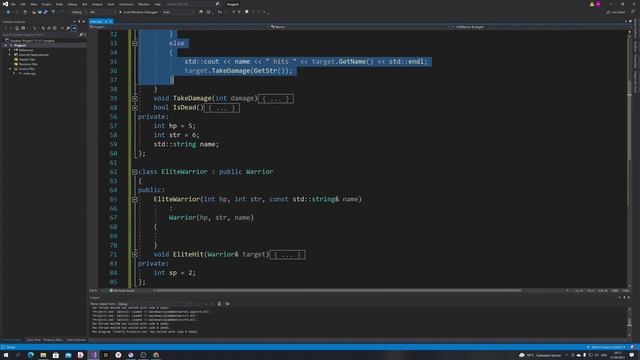Toggle Preview Selected Items in Solution Explorer
The height and width of the screenshot is (360, 640).
[74, 28]
